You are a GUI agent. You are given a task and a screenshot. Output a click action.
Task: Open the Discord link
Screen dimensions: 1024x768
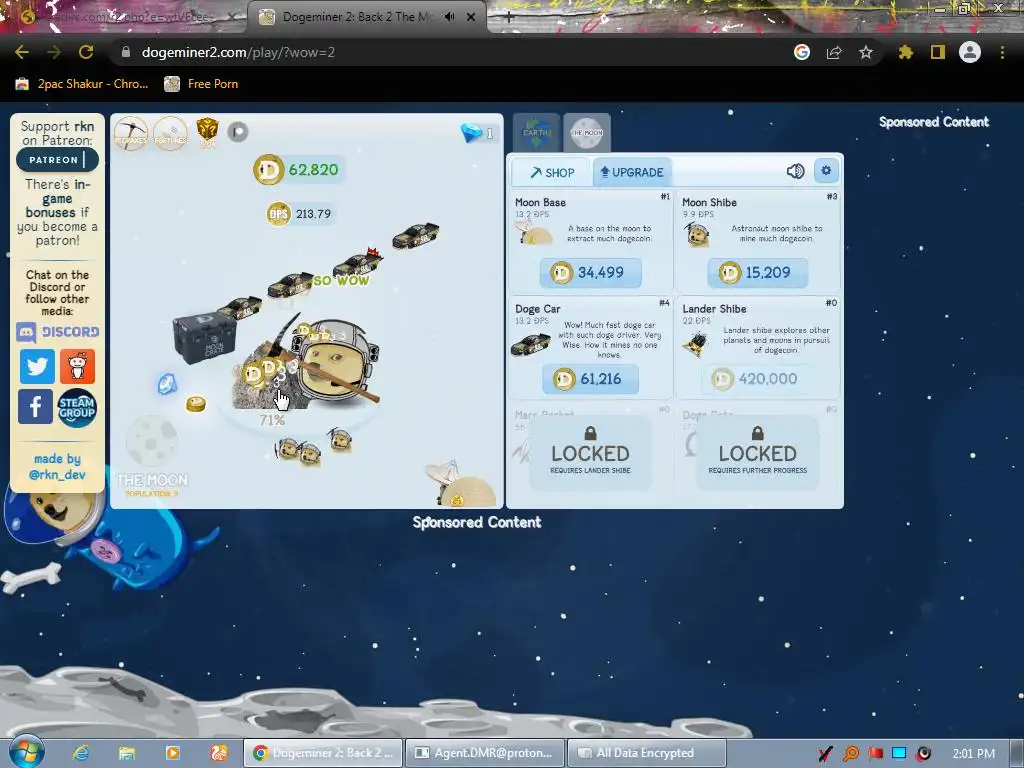57,332
